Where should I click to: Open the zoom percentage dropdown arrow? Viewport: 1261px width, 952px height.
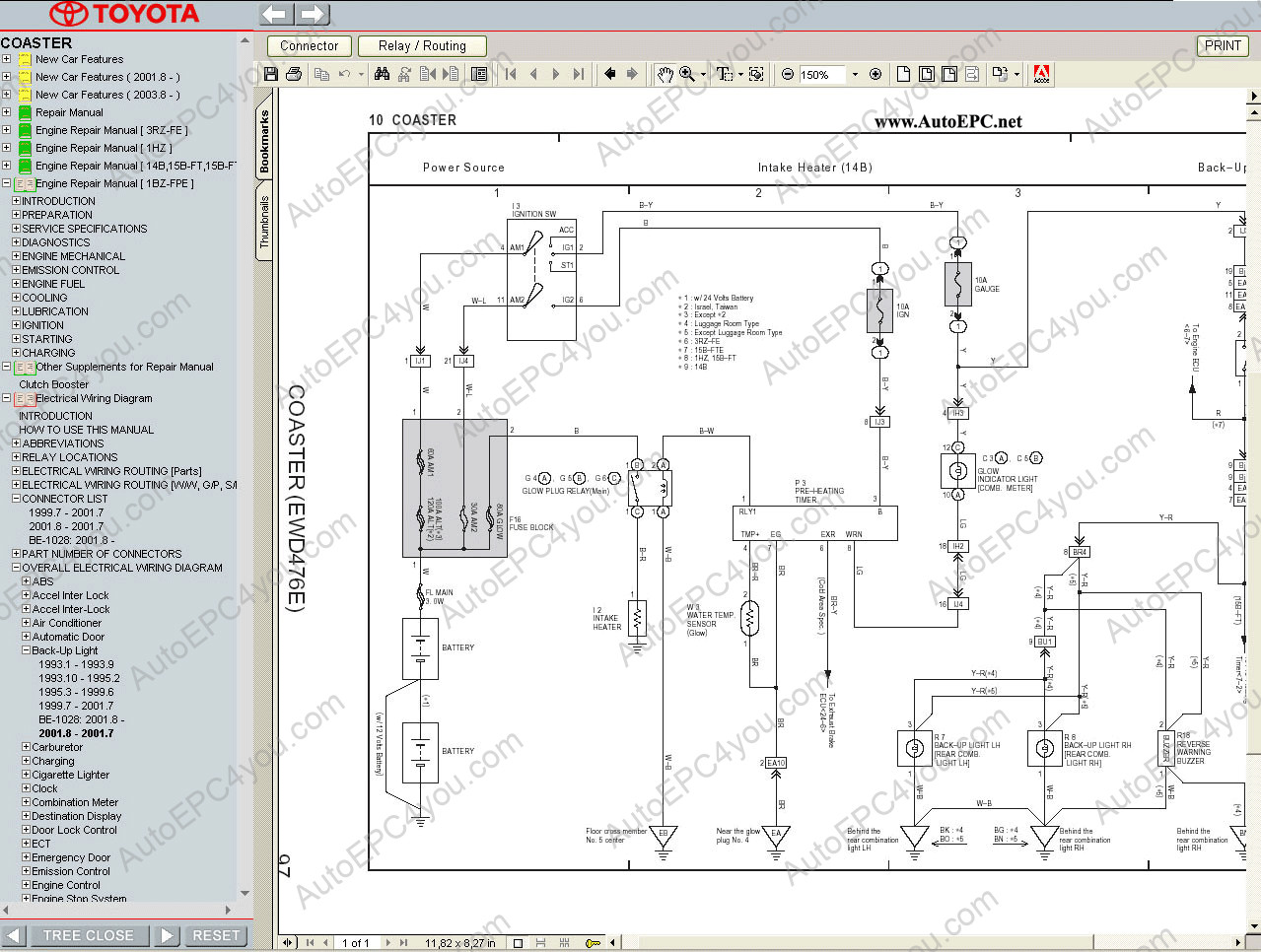[855, 74]
